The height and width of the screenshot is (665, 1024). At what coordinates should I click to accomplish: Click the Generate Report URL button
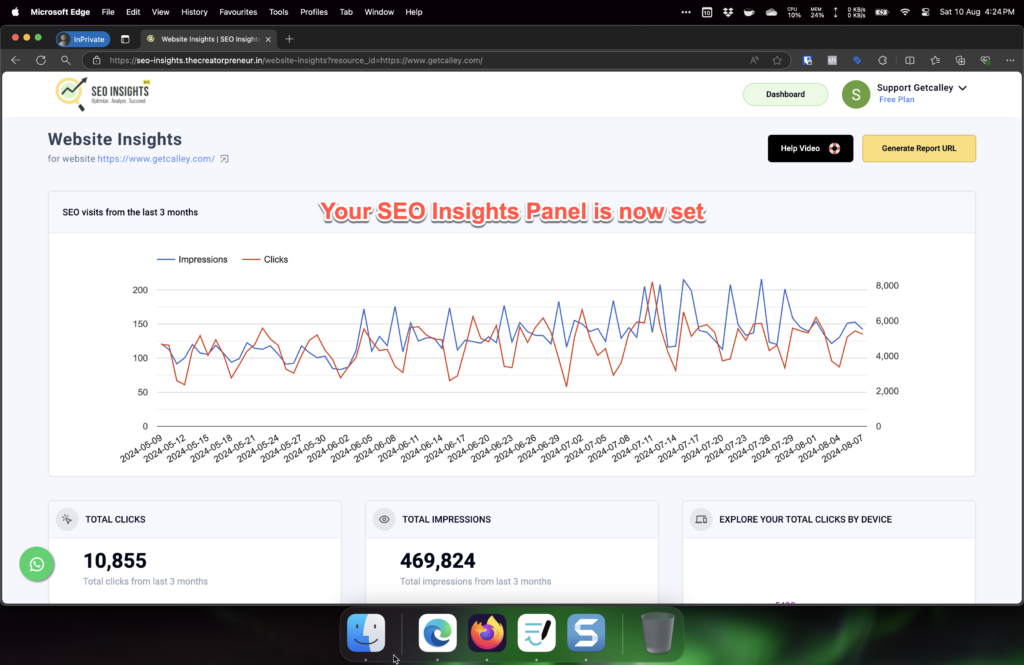pyautogui.click(x=918, y=148)
